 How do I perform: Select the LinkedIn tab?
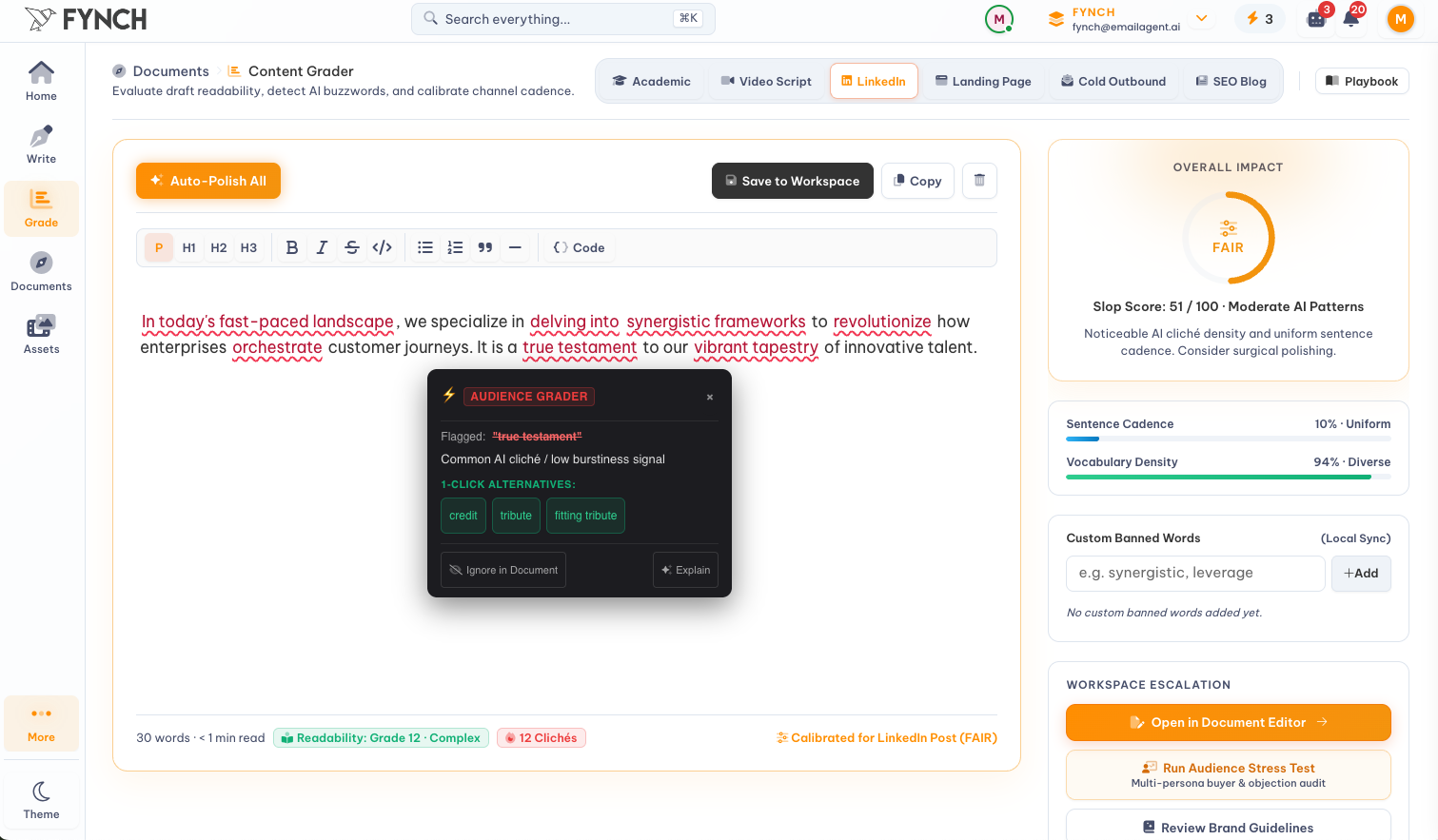click(874, 81)
